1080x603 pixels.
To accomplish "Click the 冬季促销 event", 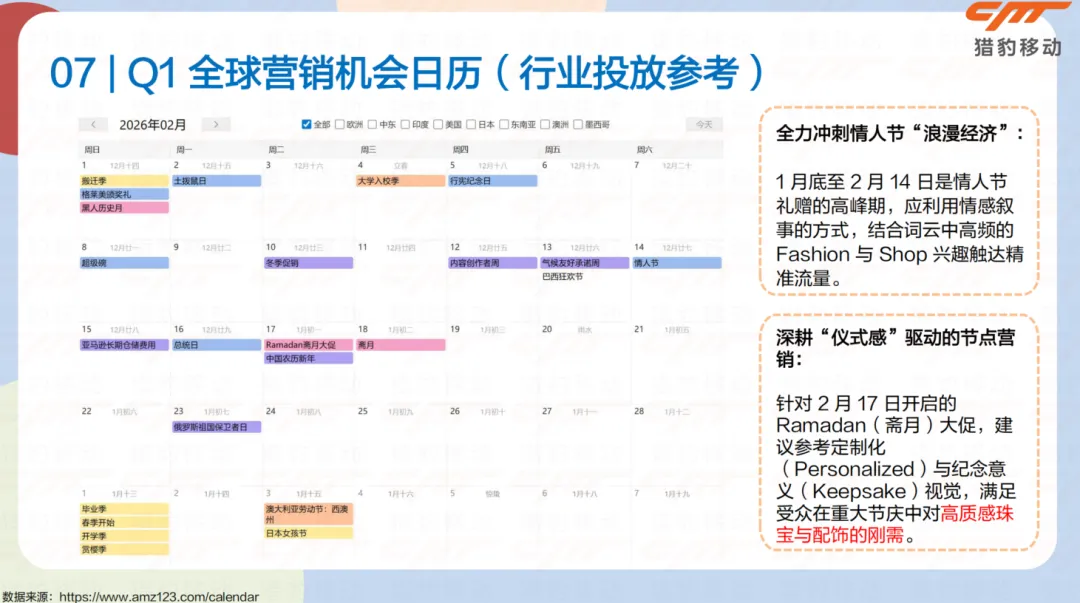I will pos(309,263).
